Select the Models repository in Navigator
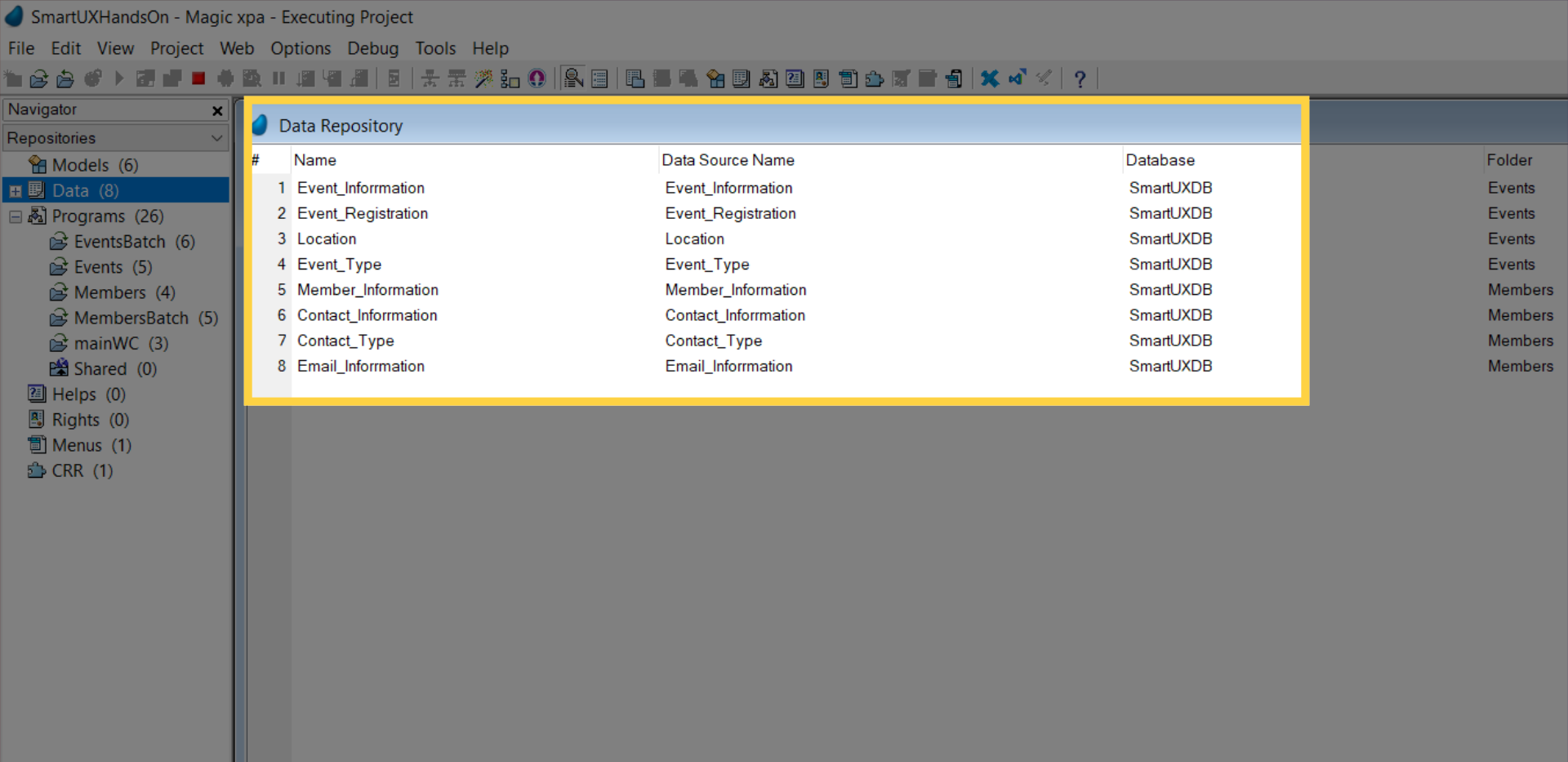This screenshot has width=1568, height=762. (80, 165)
